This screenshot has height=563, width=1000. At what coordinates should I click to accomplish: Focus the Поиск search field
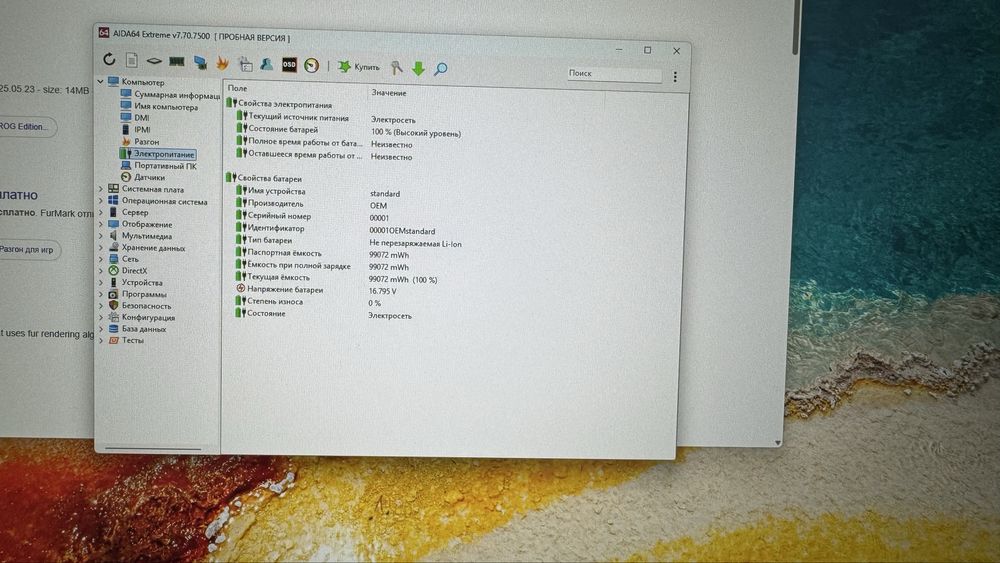614,74
